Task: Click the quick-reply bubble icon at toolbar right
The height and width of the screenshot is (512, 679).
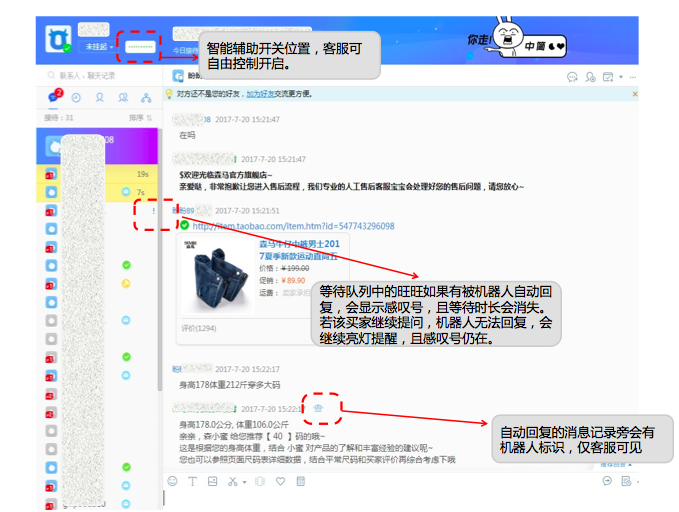Action: (607, 481)
